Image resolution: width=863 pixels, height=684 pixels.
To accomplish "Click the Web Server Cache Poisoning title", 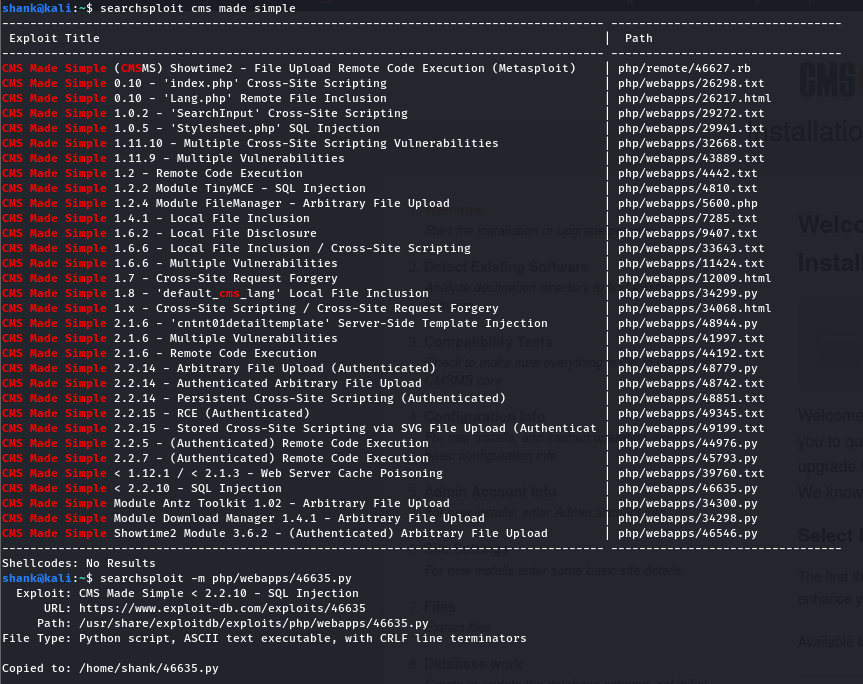I will pos(222,473).
